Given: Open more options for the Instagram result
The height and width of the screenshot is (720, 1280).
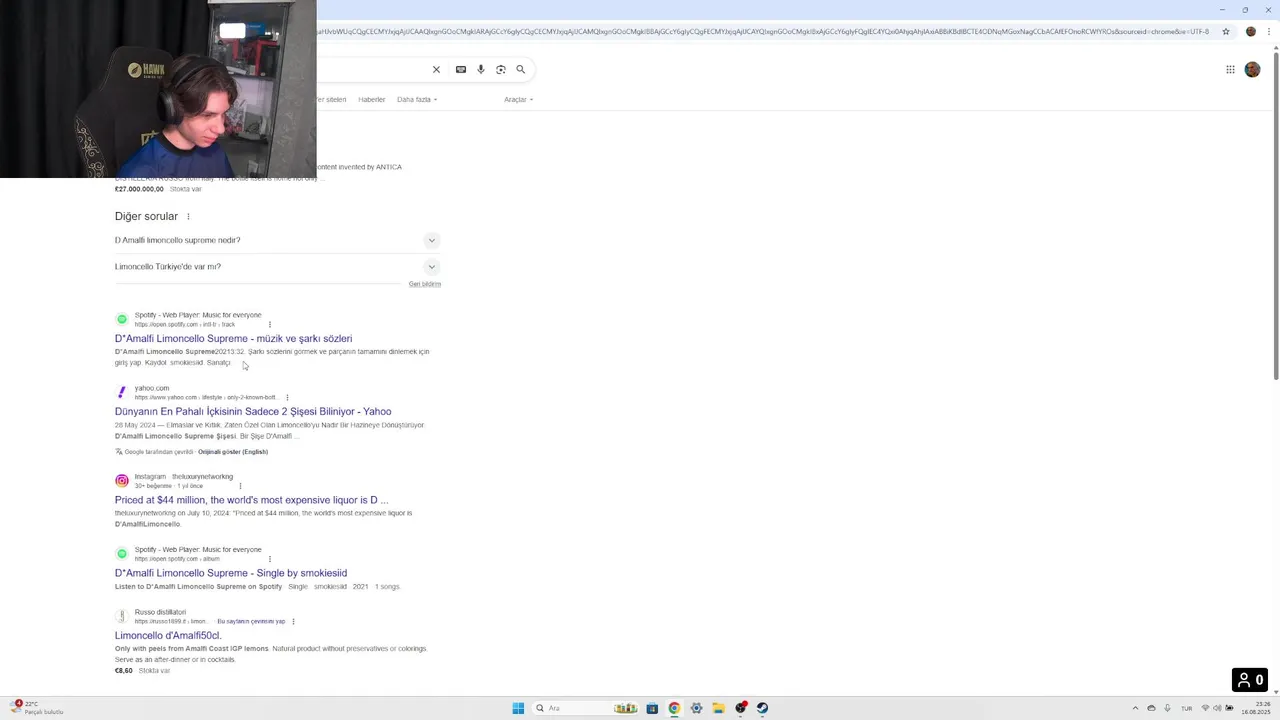Looking at the screenshot, I should coord(240,486).
